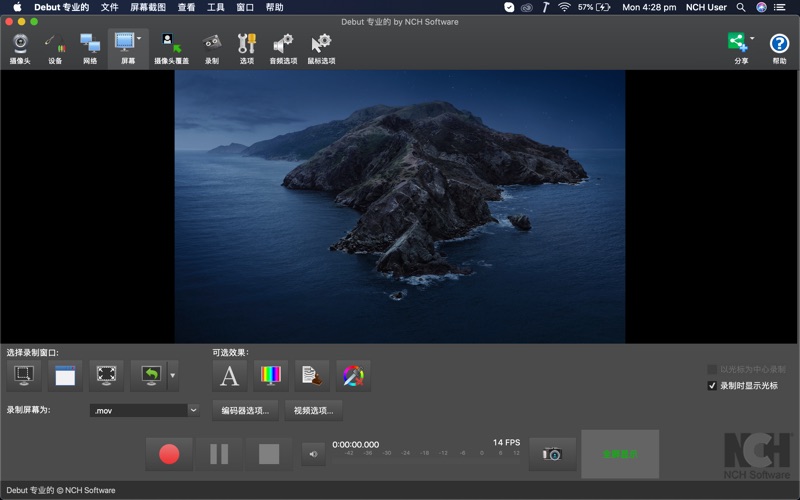Open the 屏幕 toolbar dropdown arrow

pyautogui.click(x=139, y=38)
